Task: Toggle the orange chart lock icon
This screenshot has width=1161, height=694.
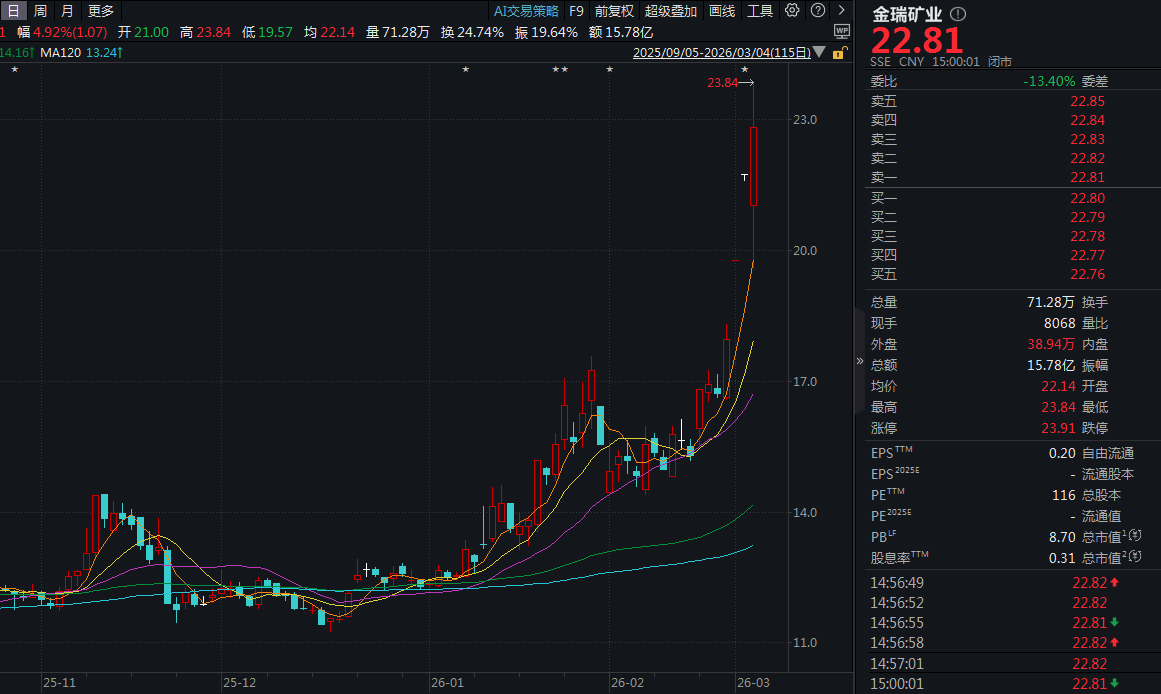Action: coord(840,52)
